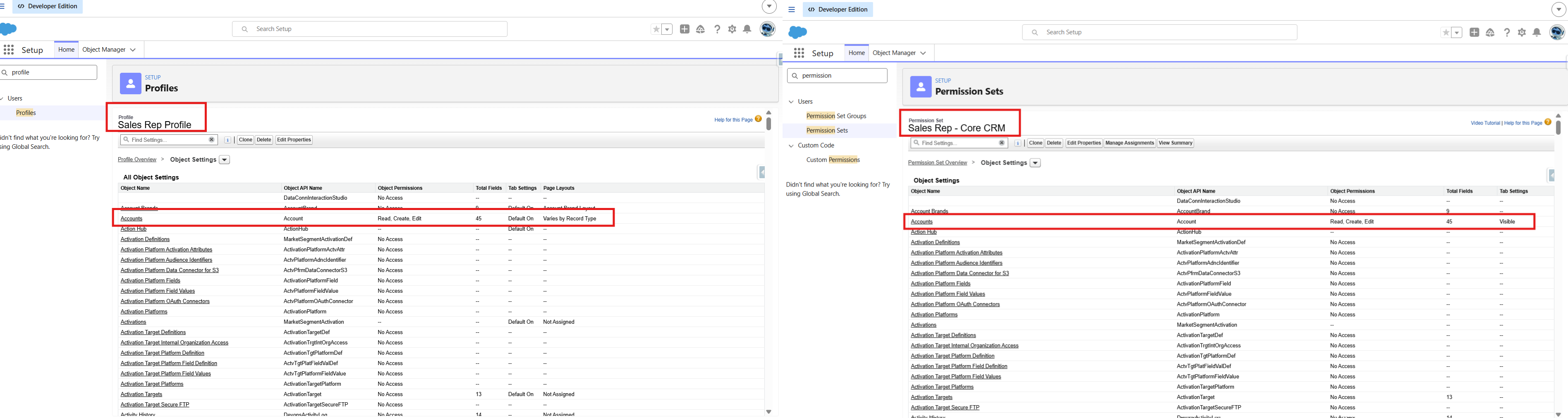This screenshot has height=418, width=1568.
Task: Open notifications bell in Profiles window
Action: coord(747,29)
